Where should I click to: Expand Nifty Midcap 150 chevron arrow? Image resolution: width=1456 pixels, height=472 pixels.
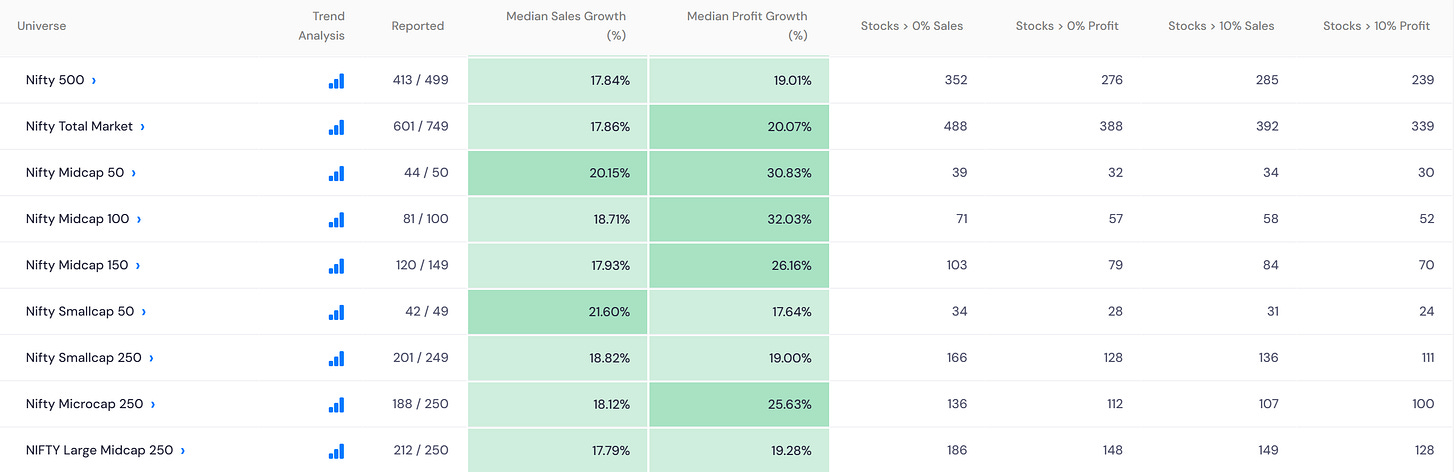(x=138, y=266)
